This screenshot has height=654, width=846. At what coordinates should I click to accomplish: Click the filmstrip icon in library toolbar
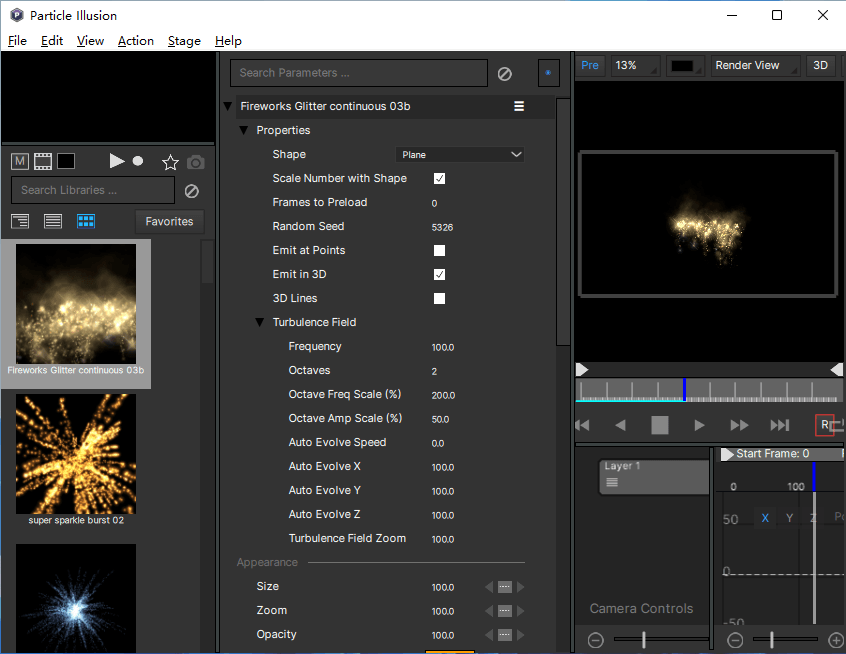(x=43, y=161)
